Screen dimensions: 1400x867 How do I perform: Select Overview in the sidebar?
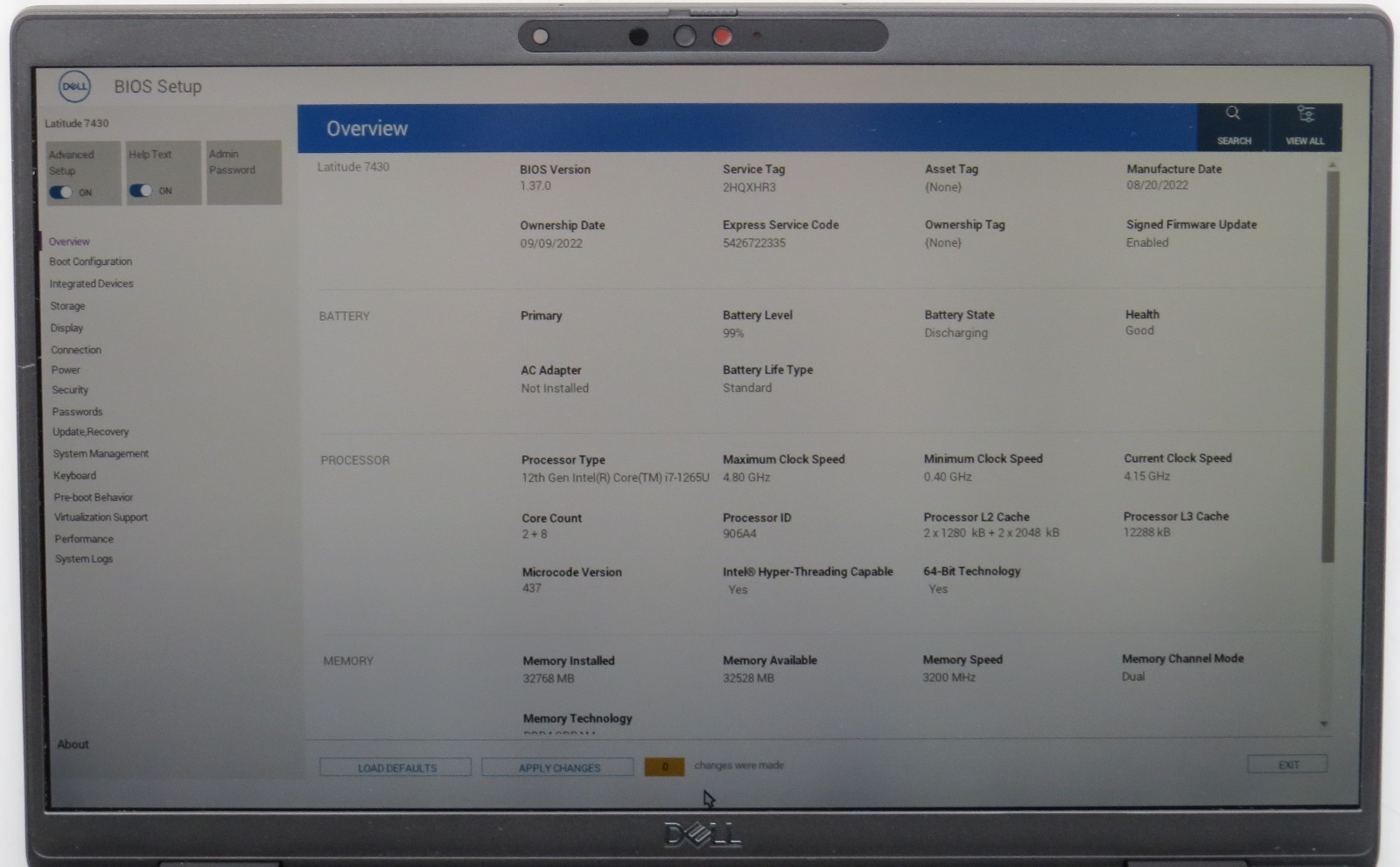(69, 241)
